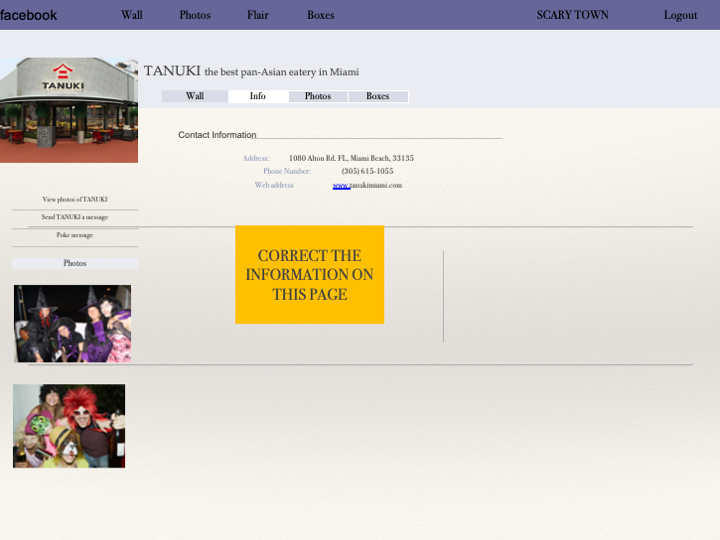This screenshot has height=540, width=720.
Task: Click the 'Address:' field label
Action: click(256, 158)
